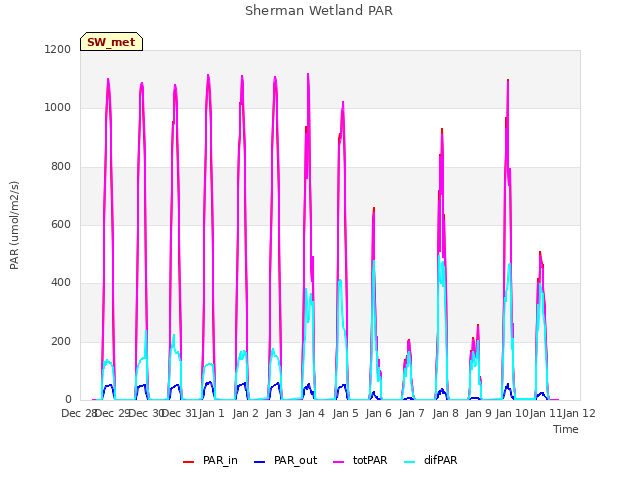Click the 800 y-axis tick label

61,167
